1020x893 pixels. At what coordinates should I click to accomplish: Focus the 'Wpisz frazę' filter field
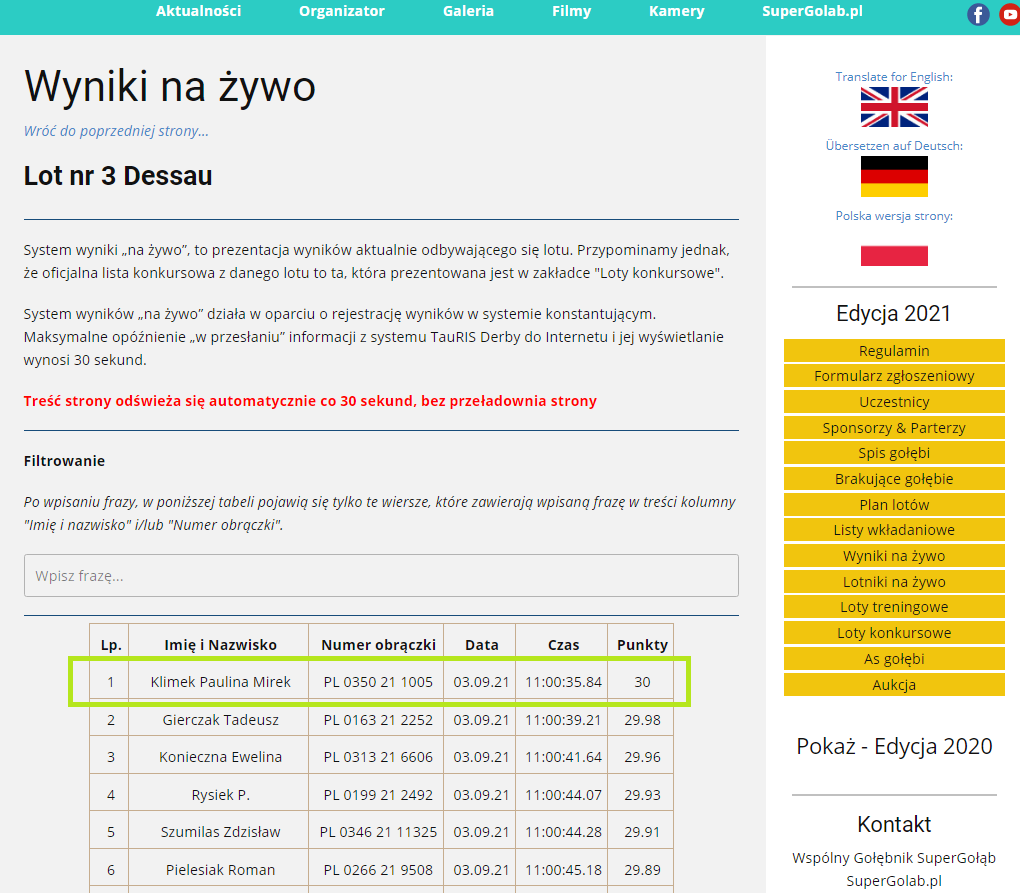[381, 576]
